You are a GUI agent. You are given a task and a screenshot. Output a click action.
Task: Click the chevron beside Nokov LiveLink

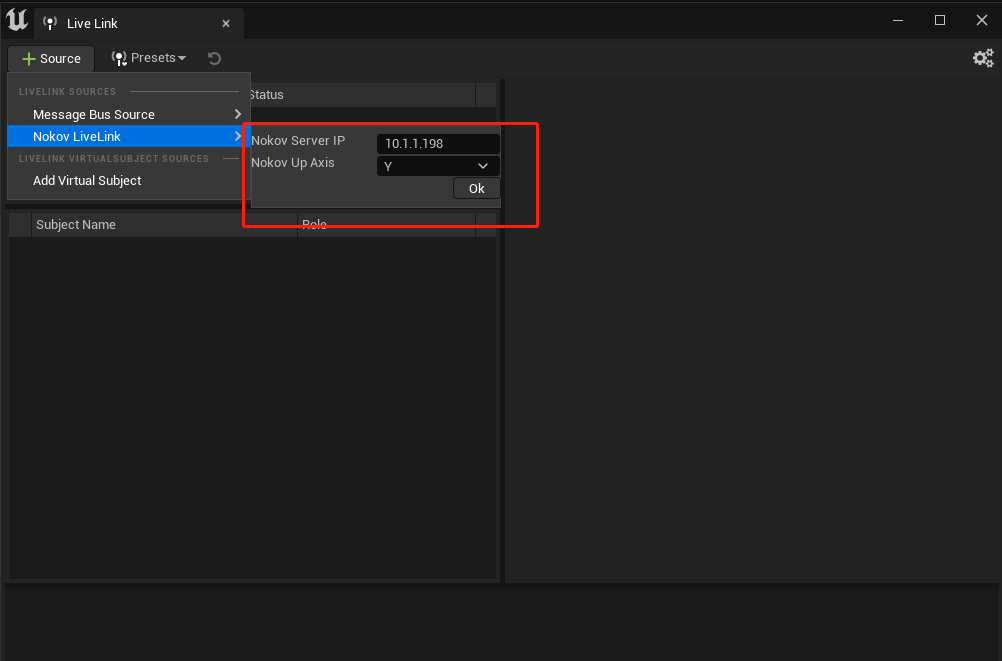click(x=238, y=136)
